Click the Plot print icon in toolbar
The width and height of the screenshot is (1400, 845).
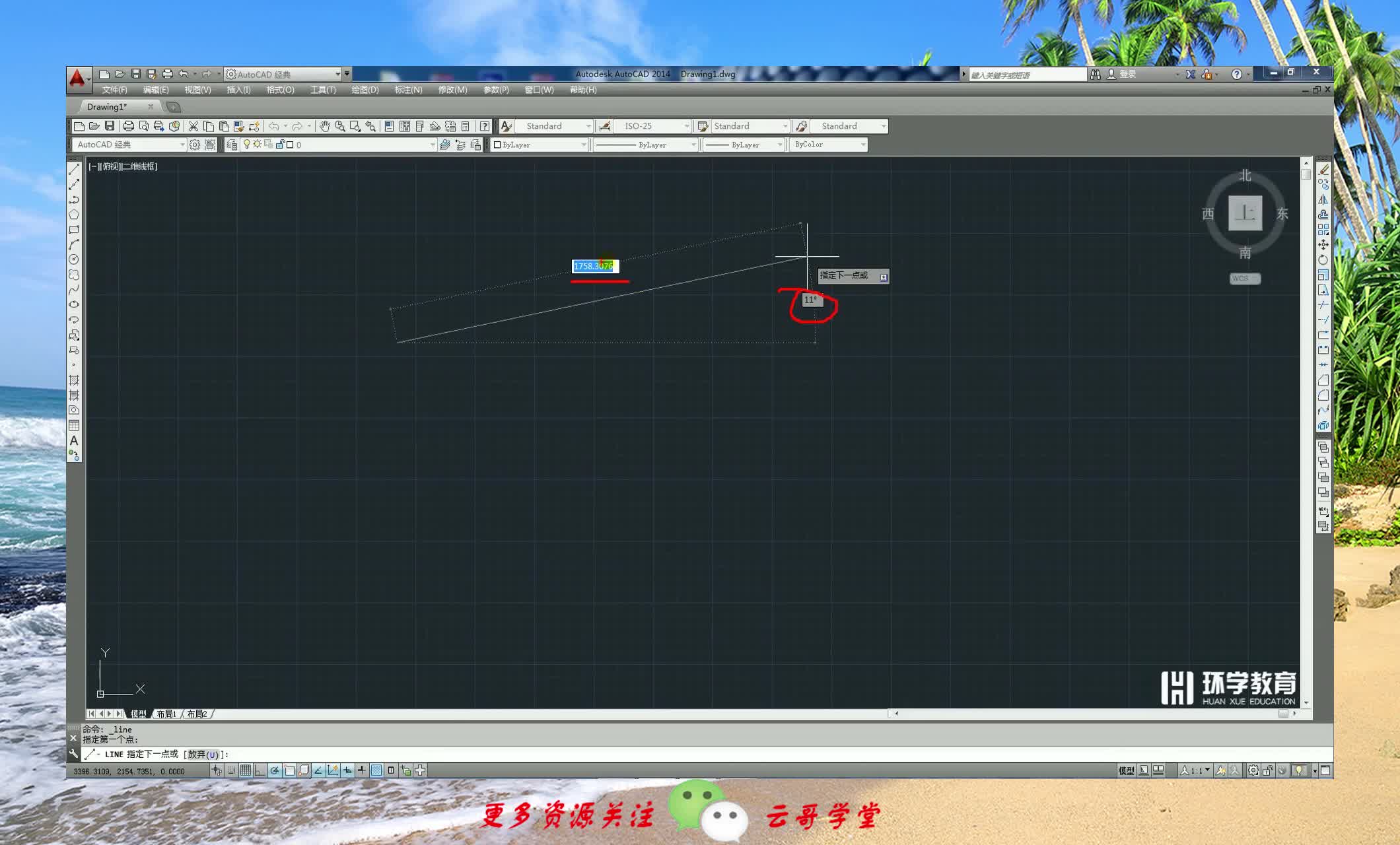click(x=129, y=126)
